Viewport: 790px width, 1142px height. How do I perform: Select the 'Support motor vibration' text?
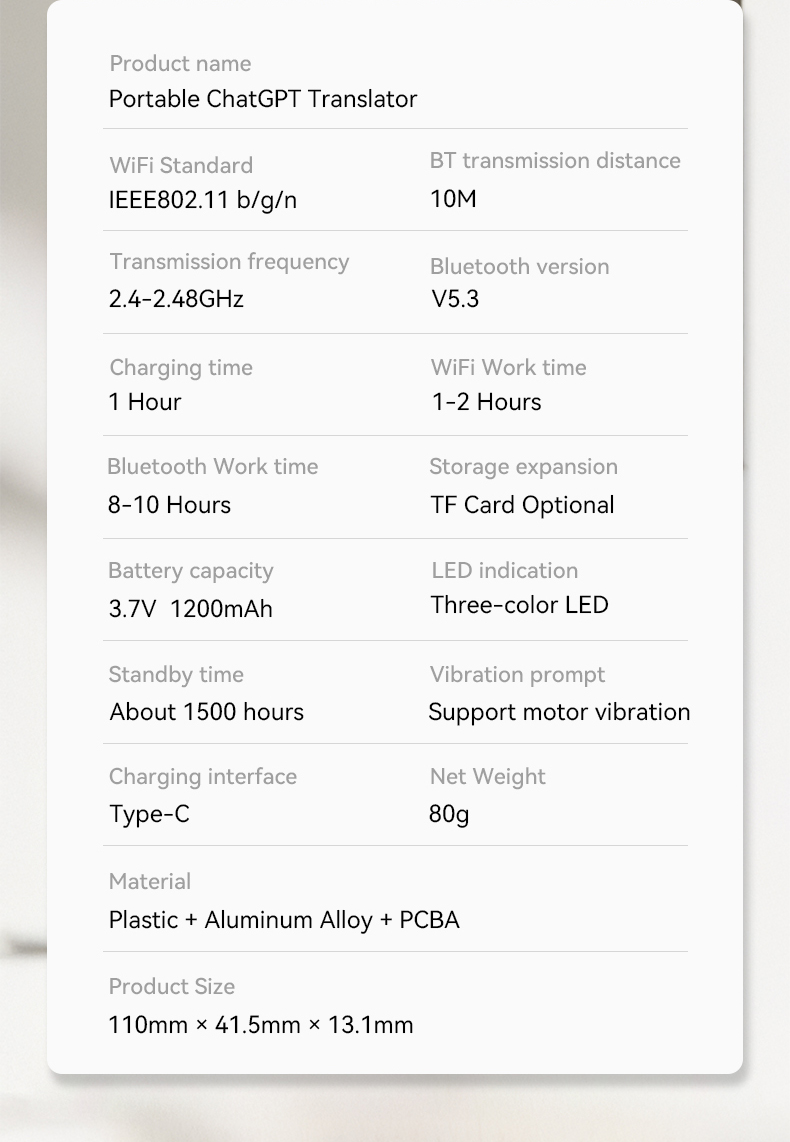[x=559, y=712]
